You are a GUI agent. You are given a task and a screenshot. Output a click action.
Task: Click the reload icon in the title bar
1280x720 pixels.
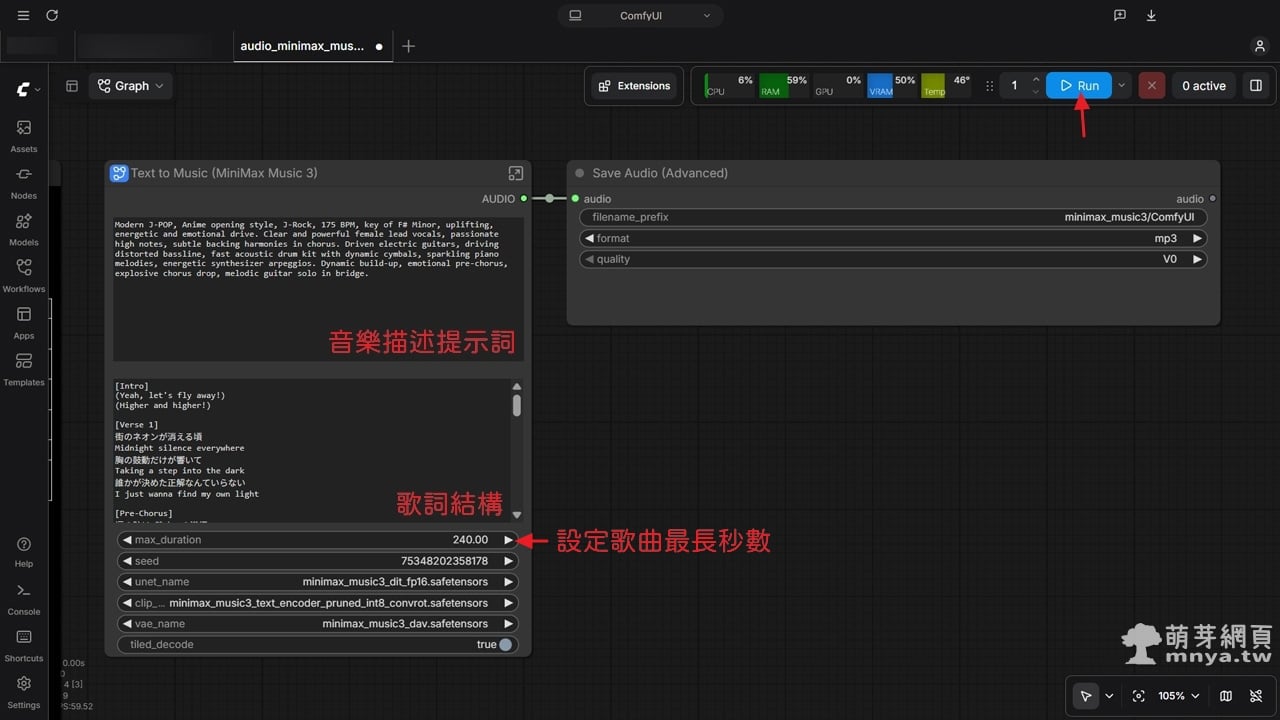coord(52,16)
